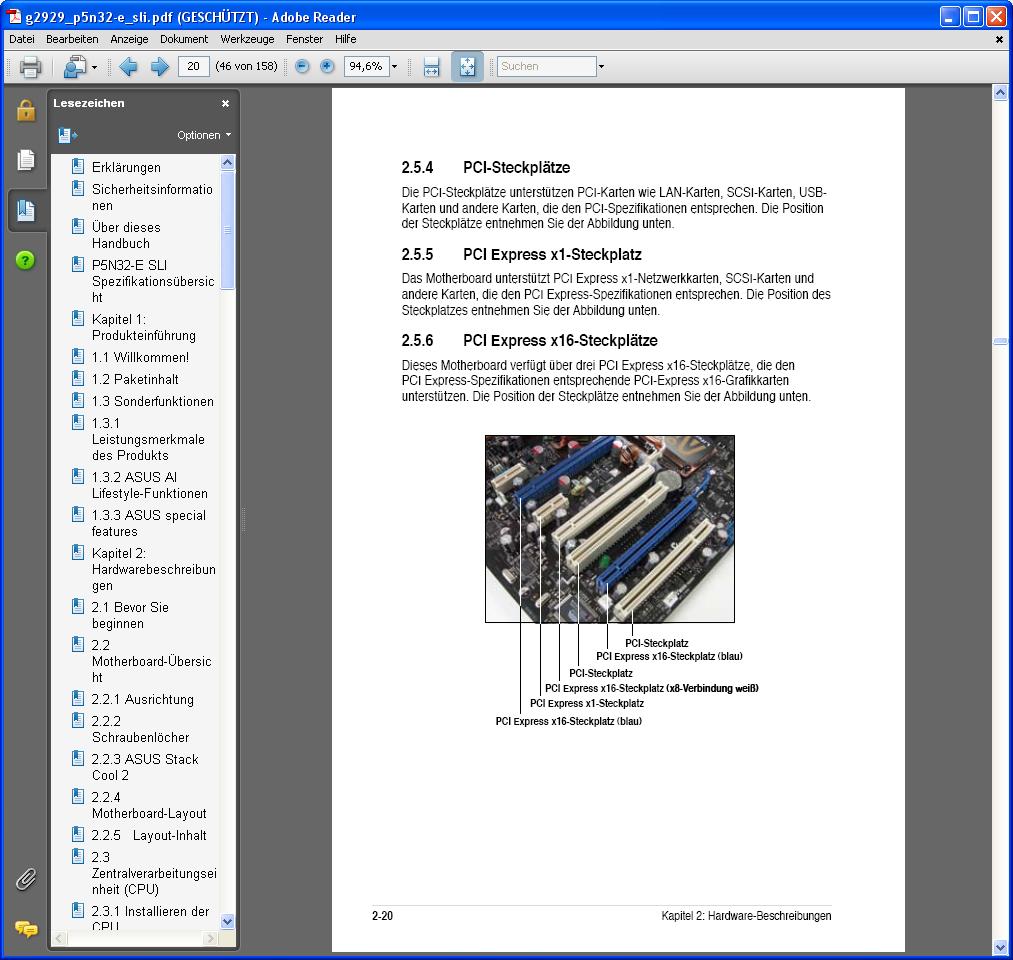Viewport: 1013px width, 960px height.
Task: Click the bookmark icon beside 1.1 Willkommen!
Action: click(x=78, y=357)
